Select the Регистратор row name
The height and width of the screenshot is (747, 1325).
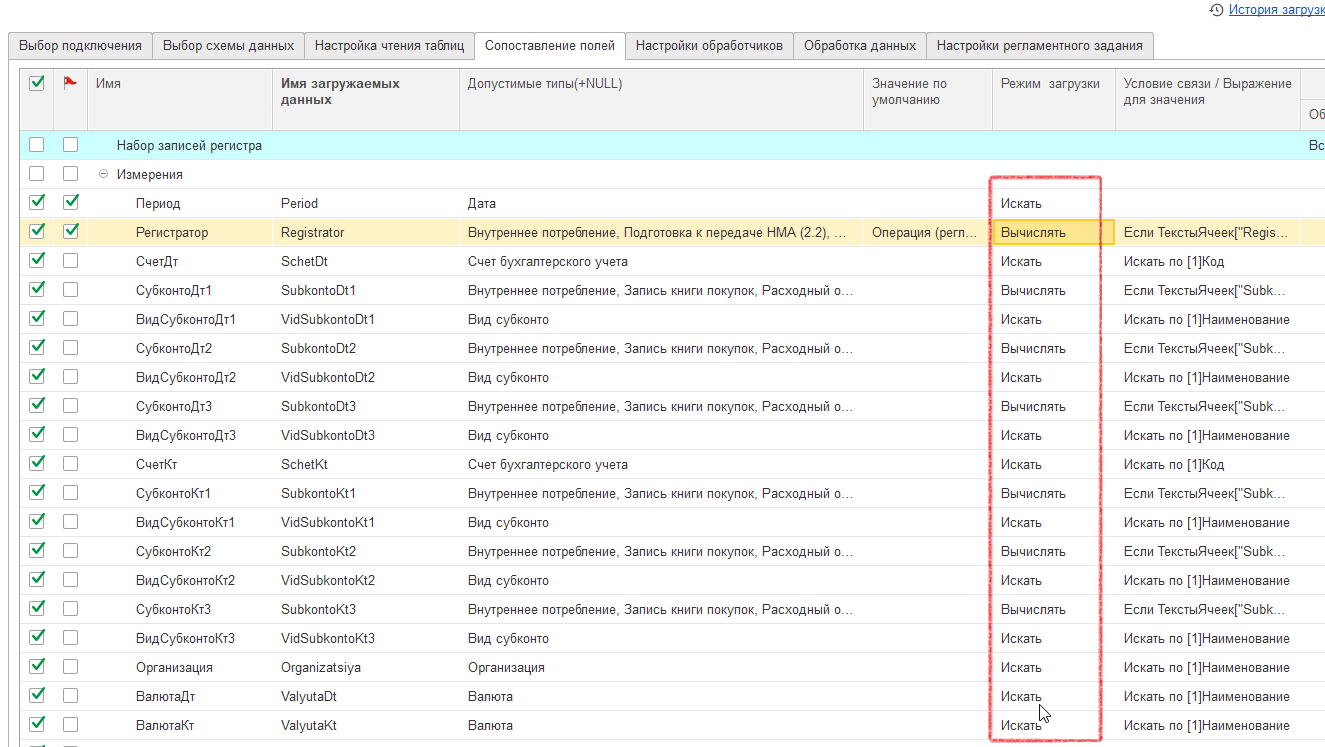[172, 232]
